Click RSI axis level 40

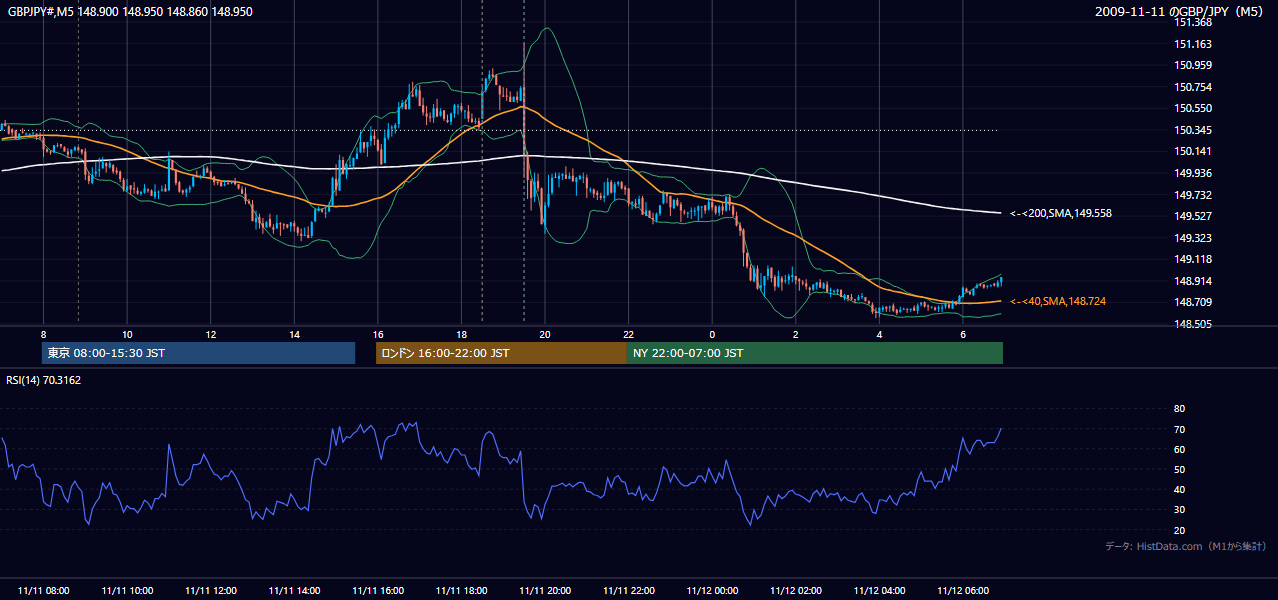pyautogui.click(x=1179, y=490)
